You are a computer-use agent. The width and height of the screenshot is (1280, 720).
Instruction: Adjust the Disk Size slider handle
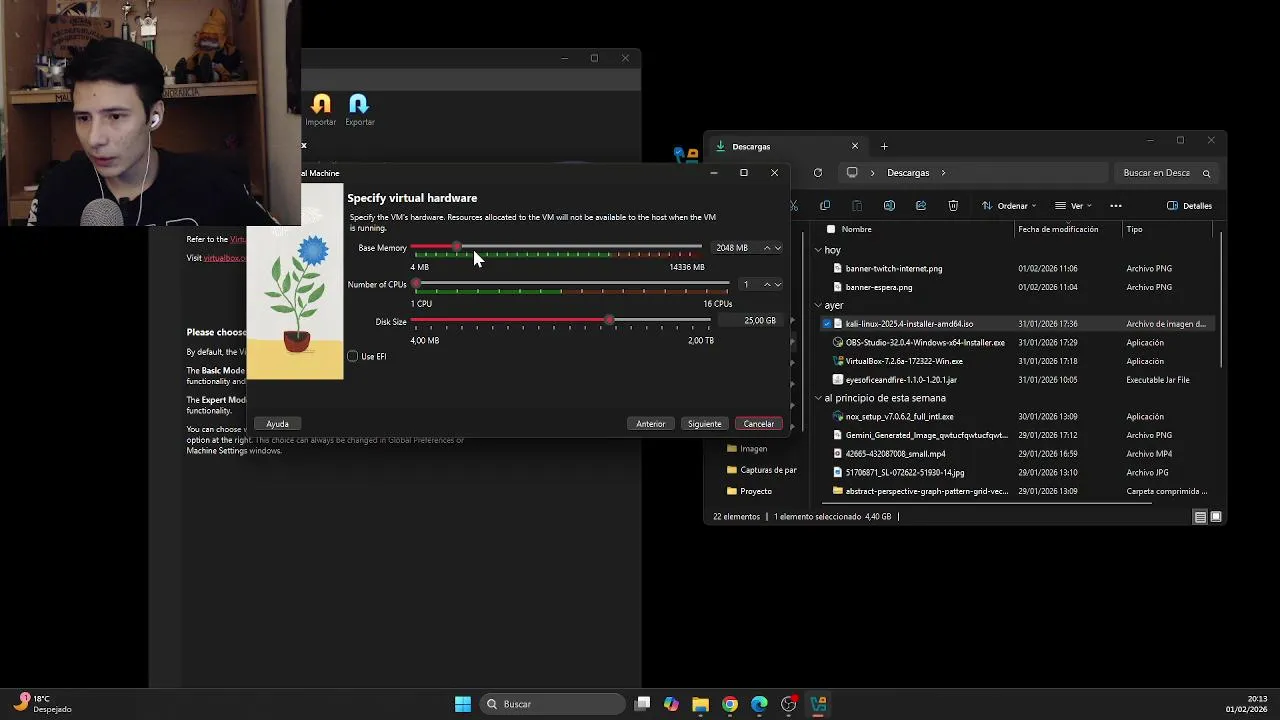pyautogui.click(x=609, y=320)
